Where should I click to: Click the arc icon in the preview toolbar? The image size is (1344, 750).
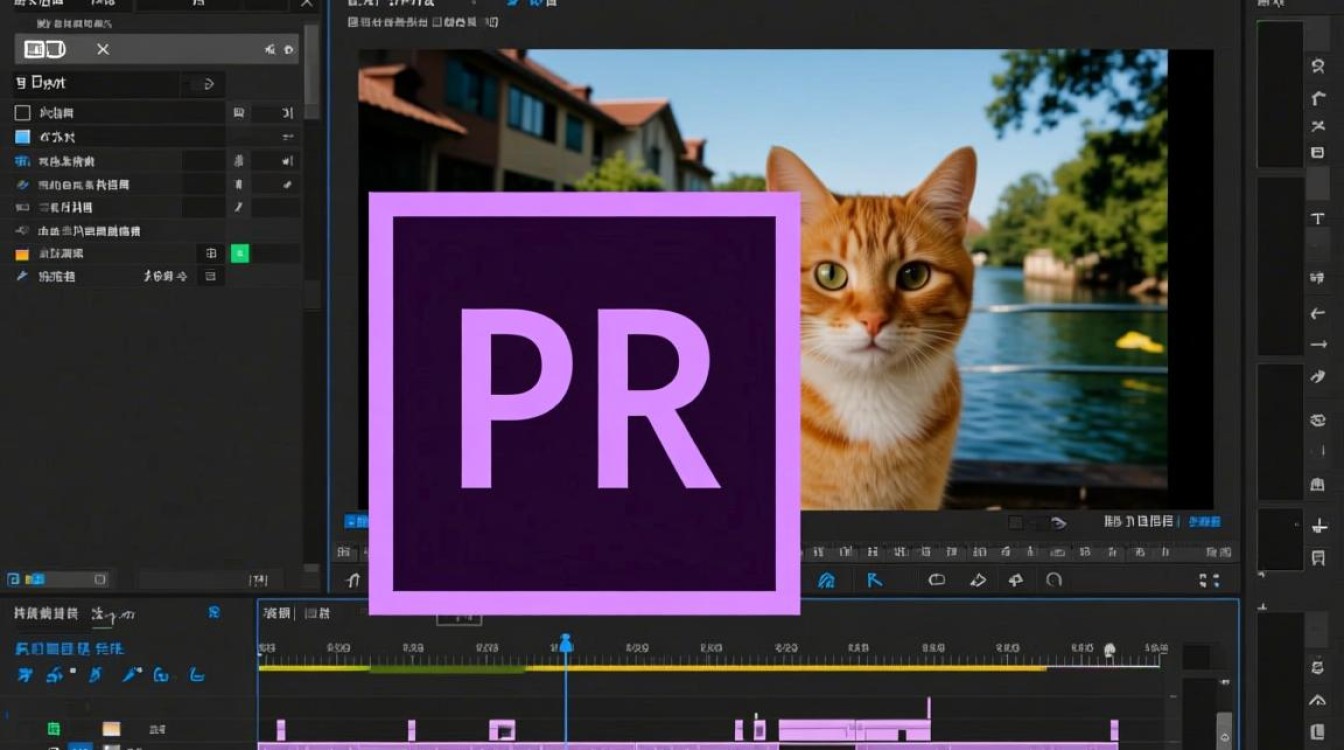[x=1054, y=580]
